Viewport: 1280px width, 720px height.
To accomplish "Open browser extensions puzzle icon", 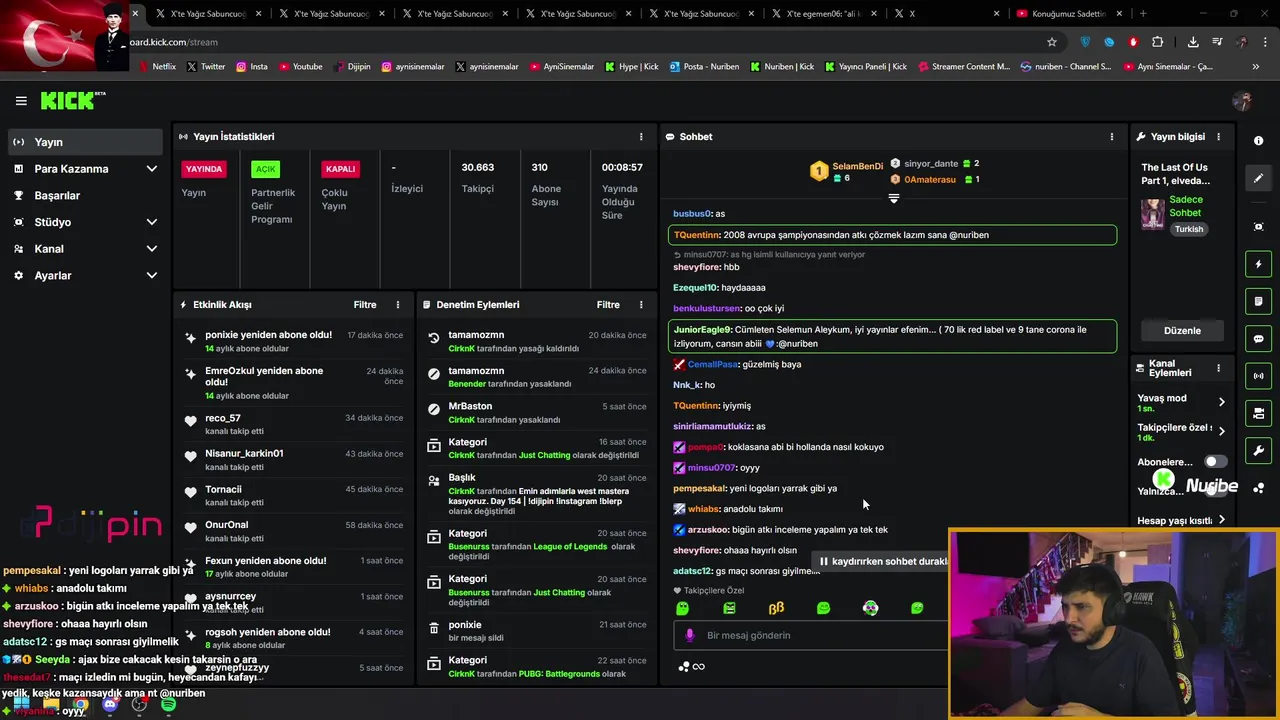I will click(x=1157, y=42).
